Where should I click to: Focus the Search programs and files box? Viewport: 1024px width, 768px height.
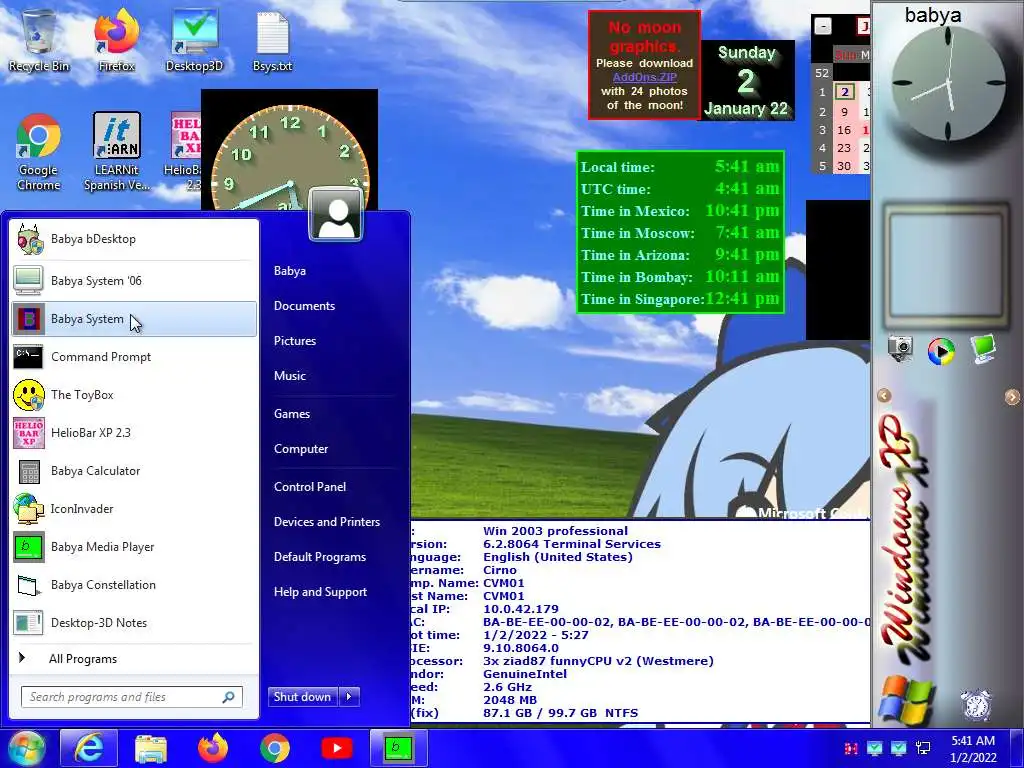pyautogui.click(x=131, y=697)
